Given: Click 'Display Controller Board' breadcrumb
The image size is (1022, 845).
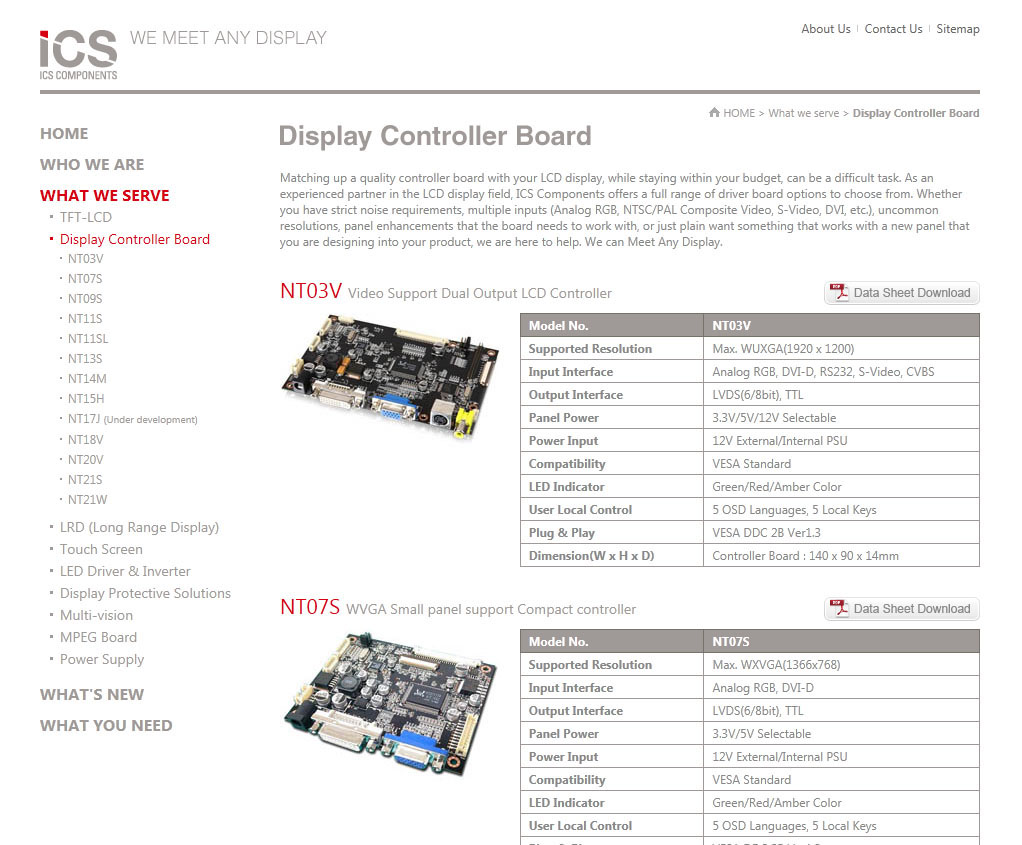Looking at the screenshot, I should click(916, 113).
